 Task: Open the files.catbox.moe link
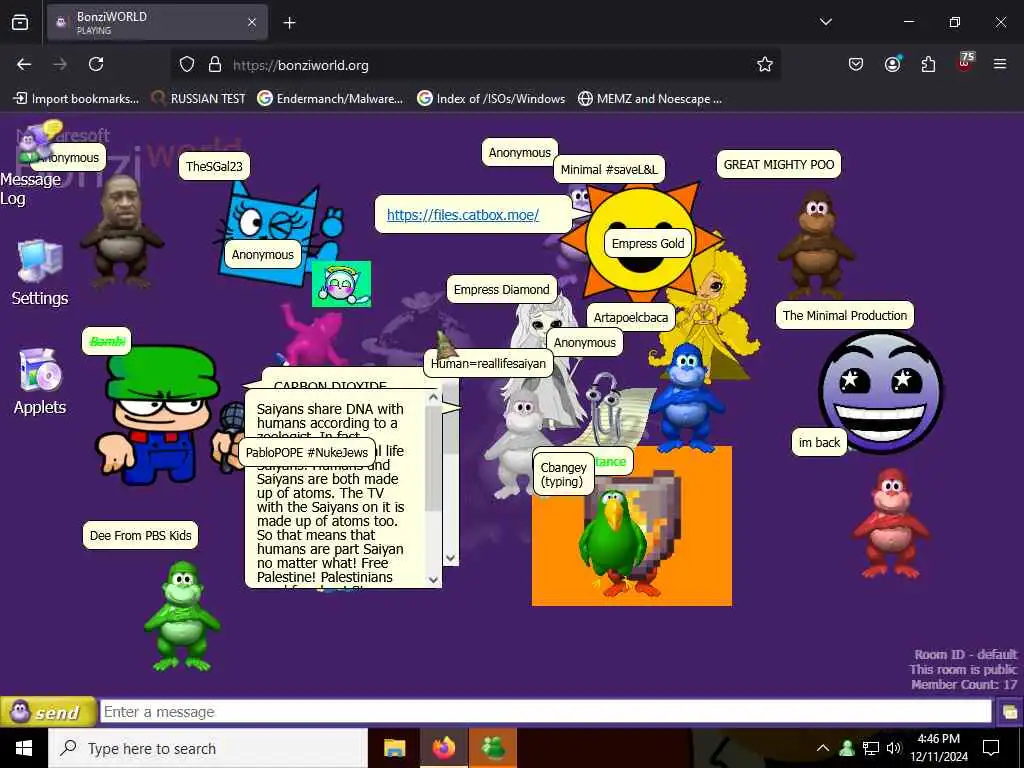pyautogui.click(x=462, y=215)
